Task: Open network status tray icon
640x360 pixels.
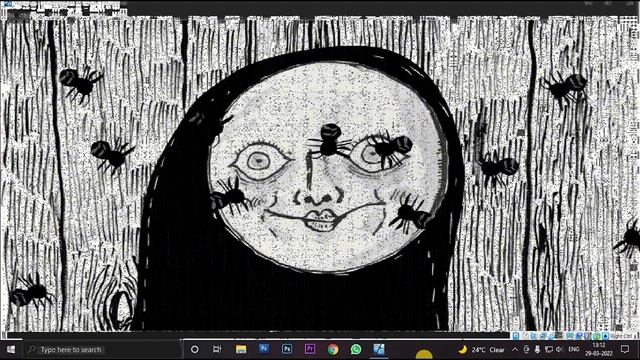Action: (x=549, y=349)
